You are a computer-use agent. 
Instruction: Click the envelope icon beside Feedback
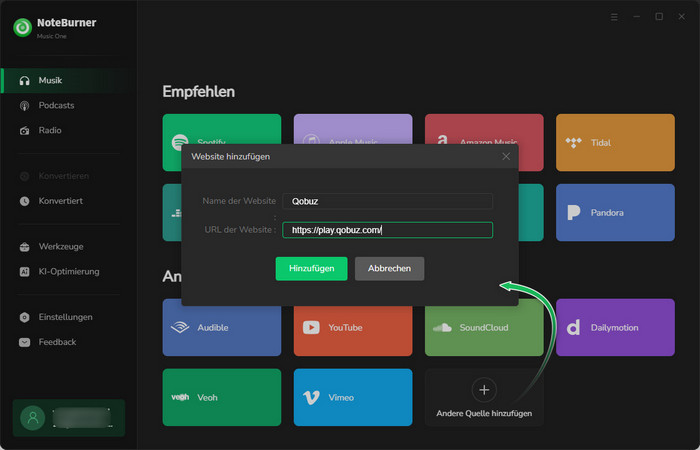(25, 342)
